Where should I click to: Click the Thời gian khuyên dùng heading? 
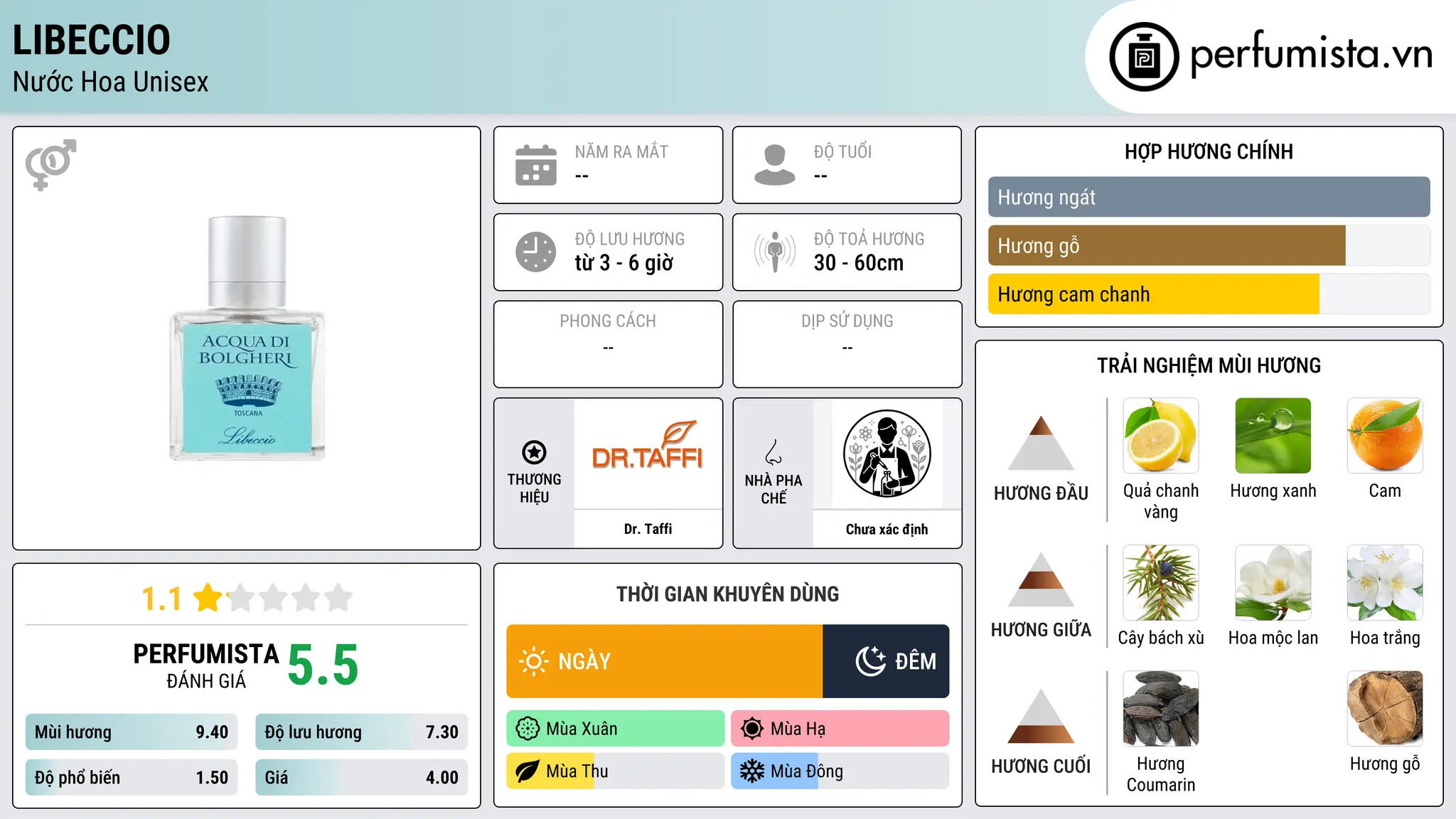(x=727, y=594)
